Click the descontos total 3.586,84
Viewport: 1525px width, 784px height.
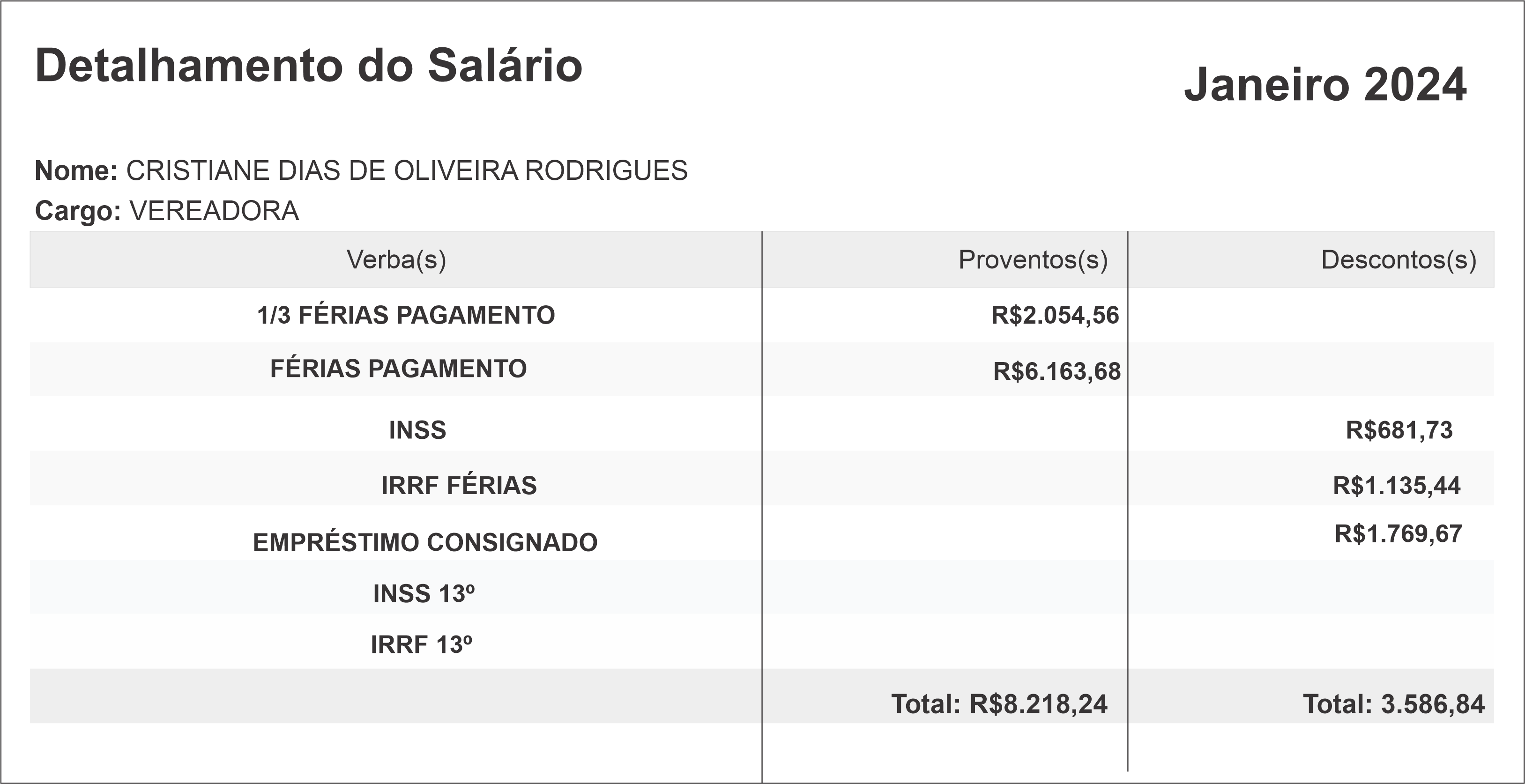coord(1393,704)
